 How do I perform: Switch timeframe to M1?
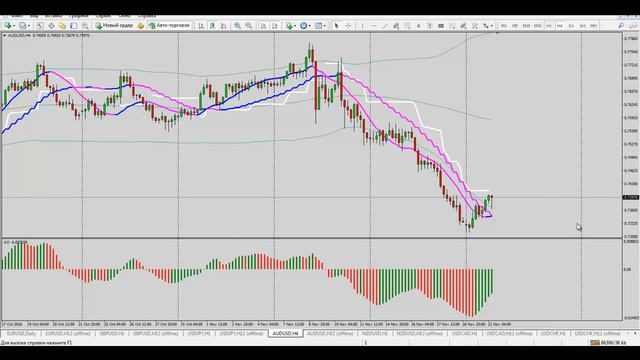click(x=504, y=26)
